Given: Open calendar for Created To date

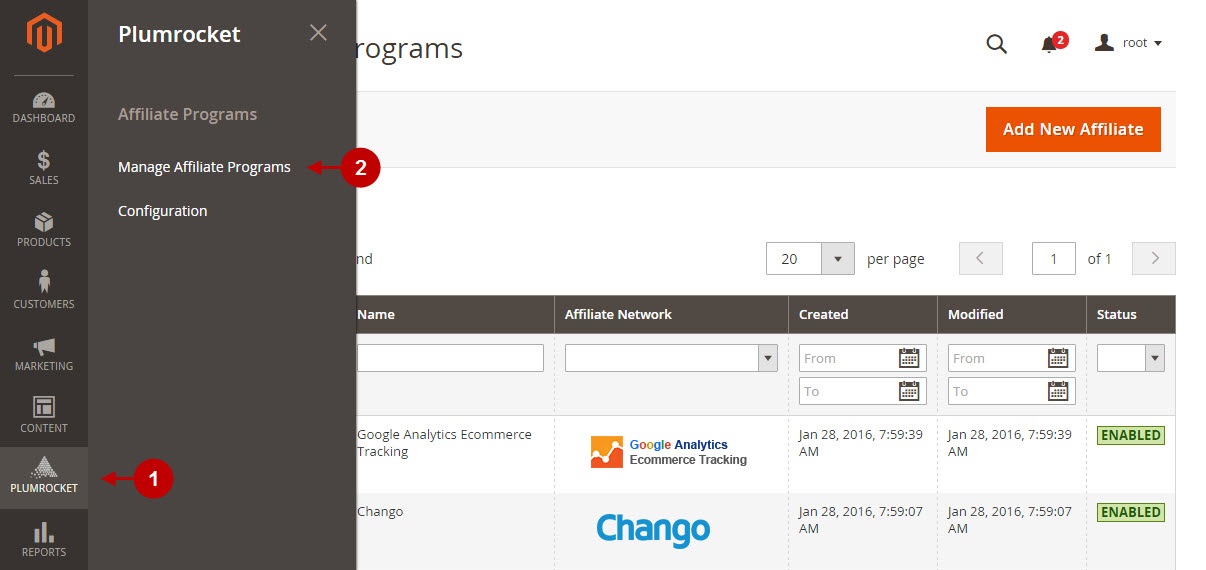Looking at the screenshot, I should (x=909, y=391).
